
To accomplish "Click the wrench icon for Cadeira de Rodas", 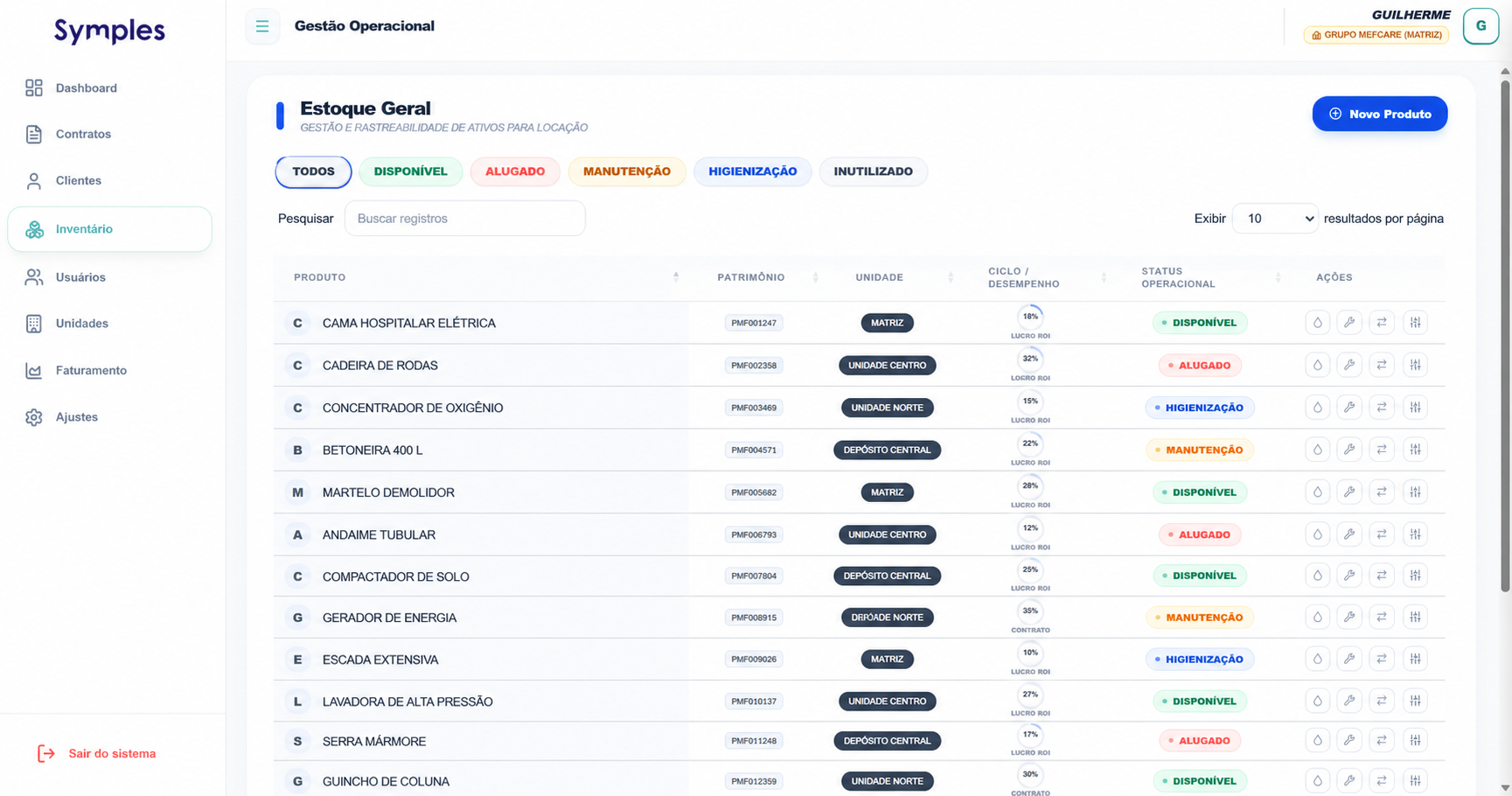I will coord(1349,365).
